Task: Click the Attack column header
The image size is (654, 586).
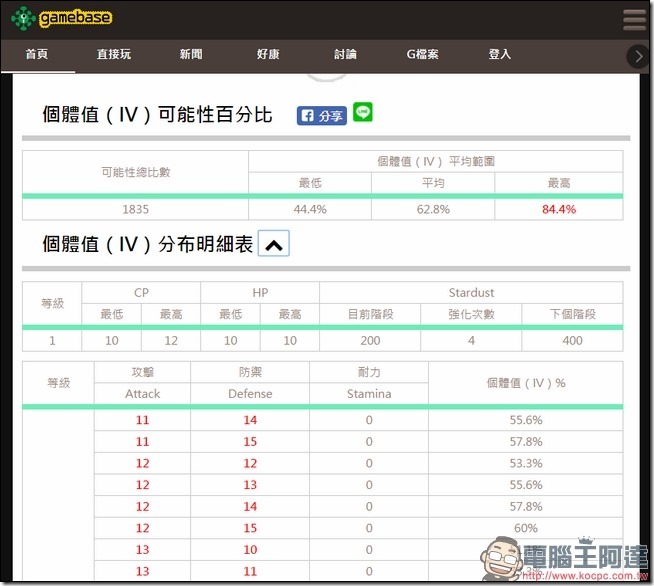Action: pyautogui.click(x=142, y=394)
